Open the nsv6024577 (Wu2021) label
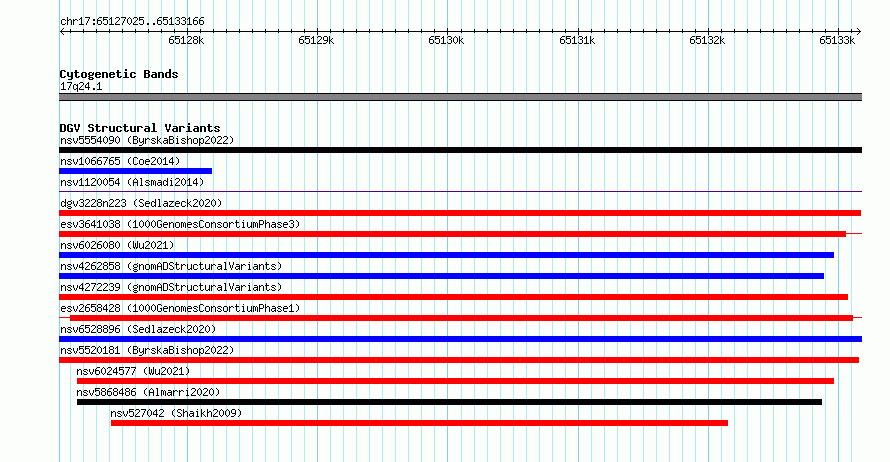Viewport: 890px width, 462px height. [133, 371]
